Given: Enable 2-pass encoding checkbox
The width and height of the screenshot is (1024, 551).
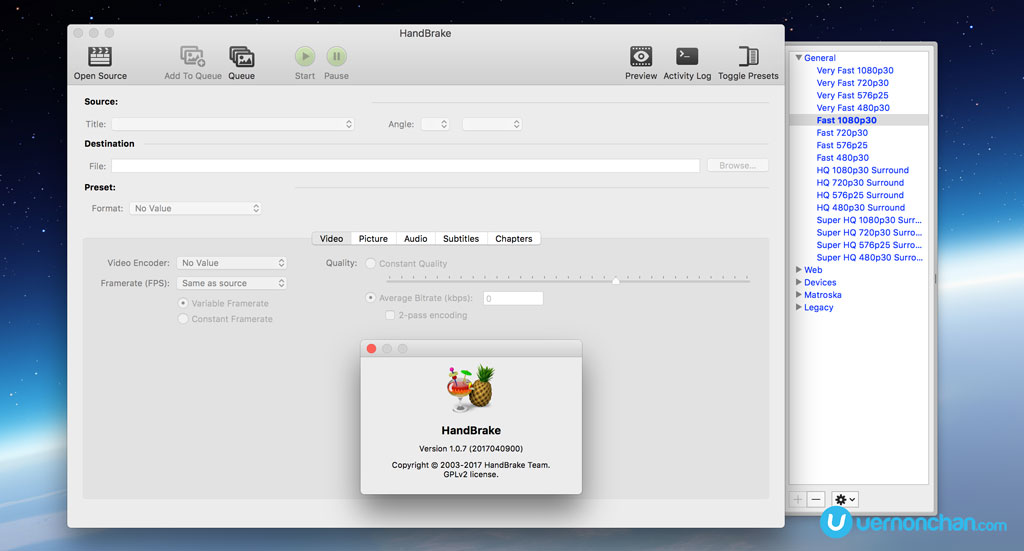Looking at the screenshot, I should click(x=390, y=315).
